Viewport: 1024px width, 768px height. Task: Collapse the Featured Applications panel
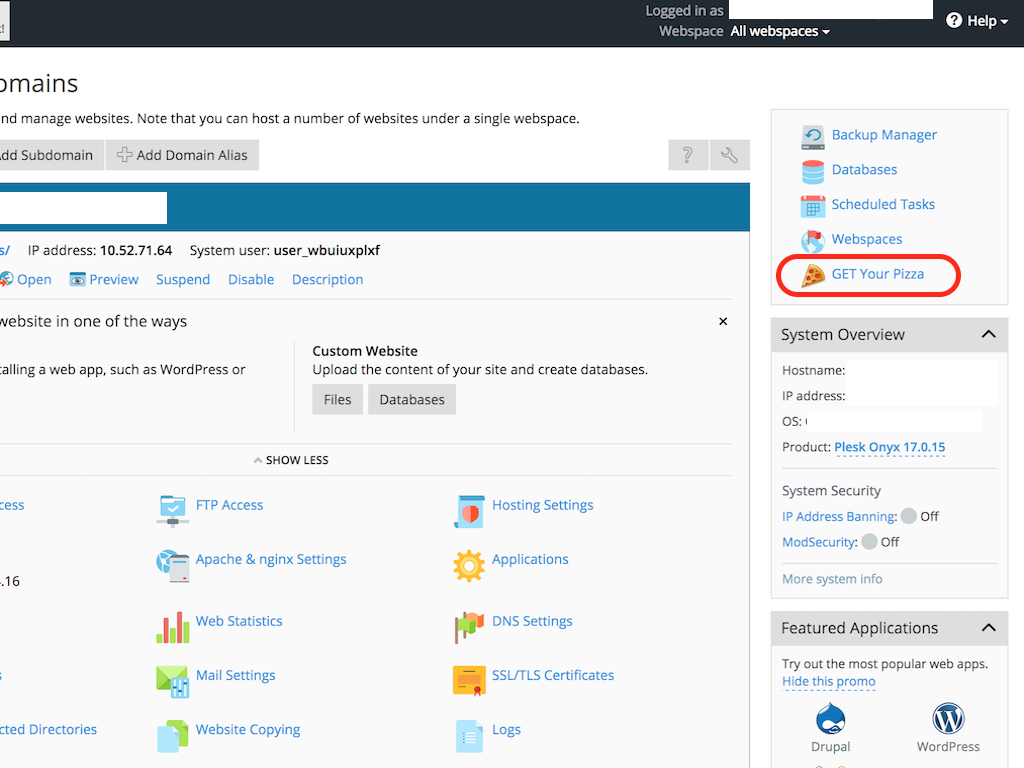coord(988,628)
